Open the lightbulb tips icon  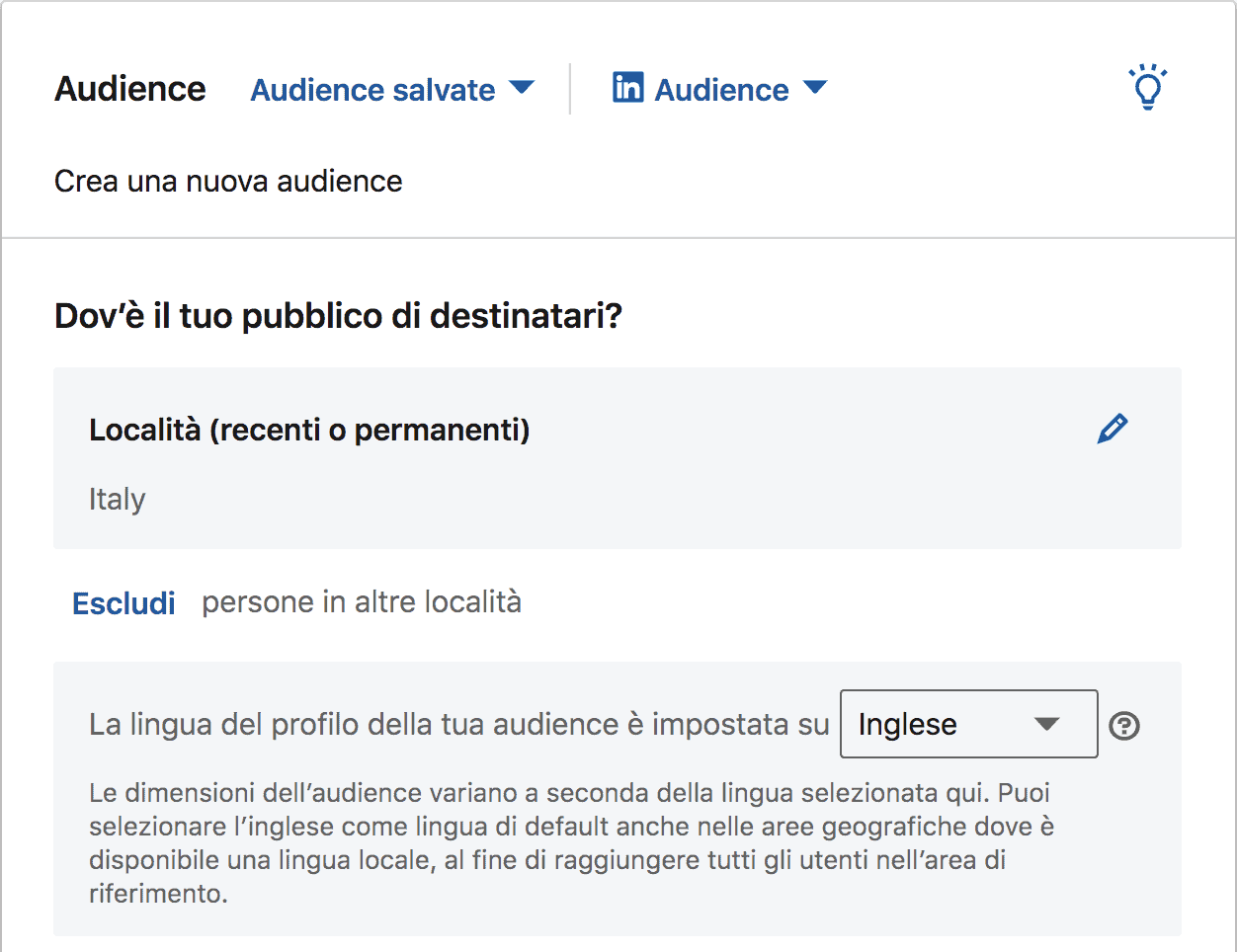tap(1147, 87)
